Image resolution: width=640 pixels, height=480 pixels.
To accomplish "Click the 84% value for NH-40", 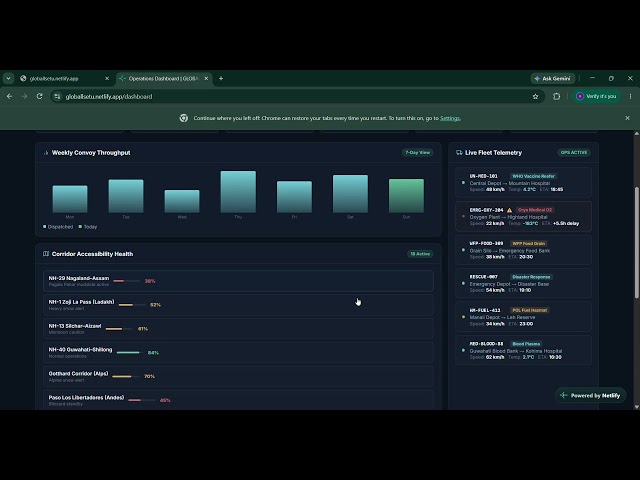I will (153, 353).
